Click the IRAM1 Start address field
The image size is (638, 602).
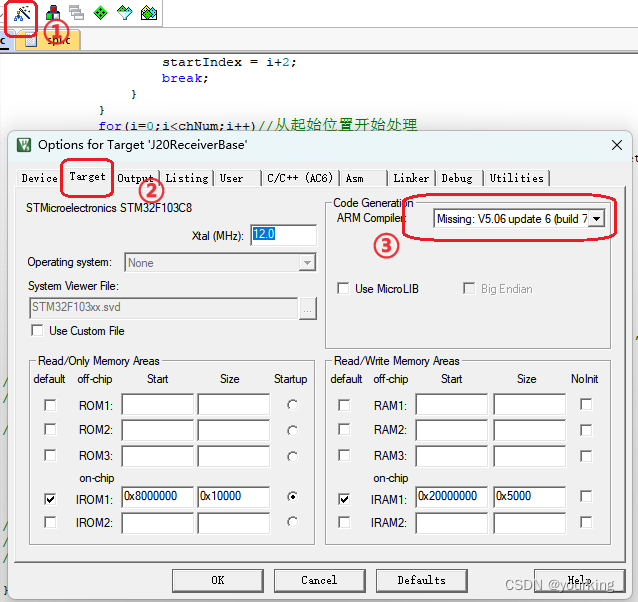(452, 497)
